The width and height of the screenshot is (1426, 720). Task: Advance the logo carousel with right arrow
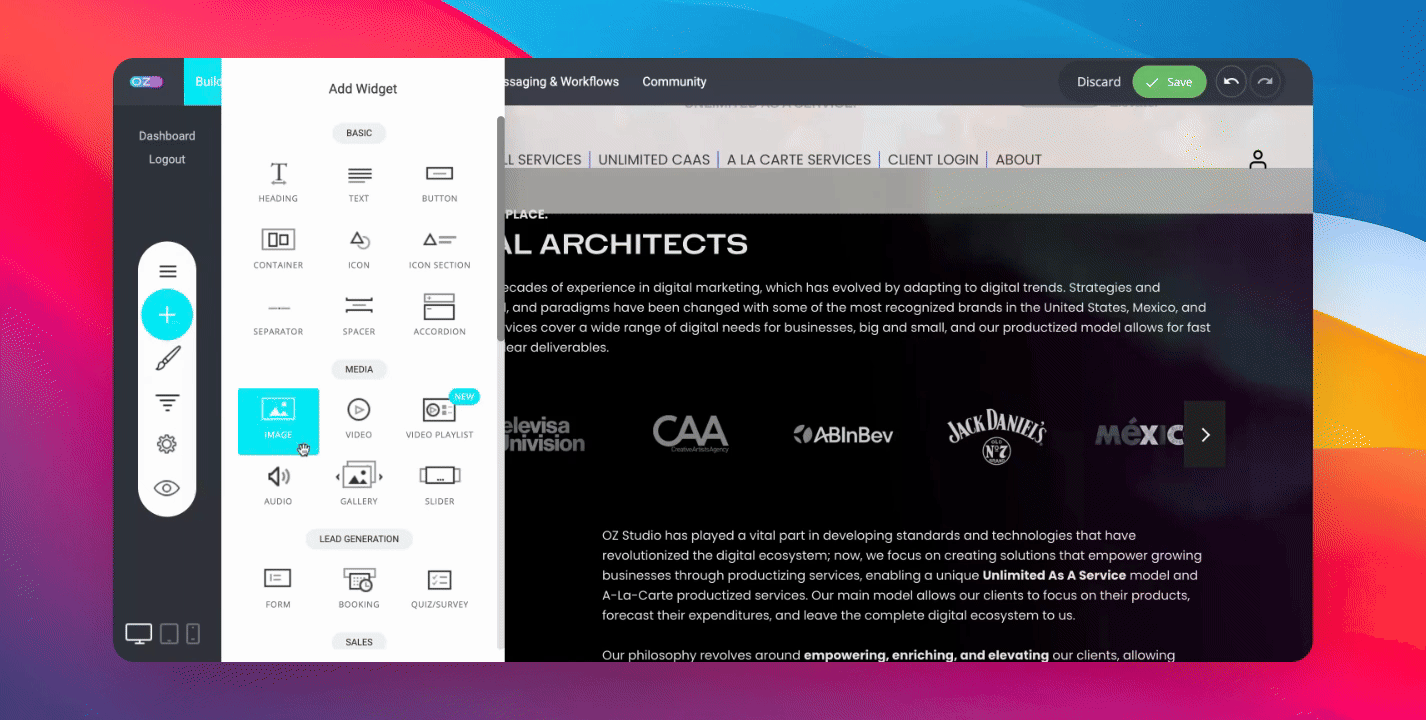click(1205, 434)
